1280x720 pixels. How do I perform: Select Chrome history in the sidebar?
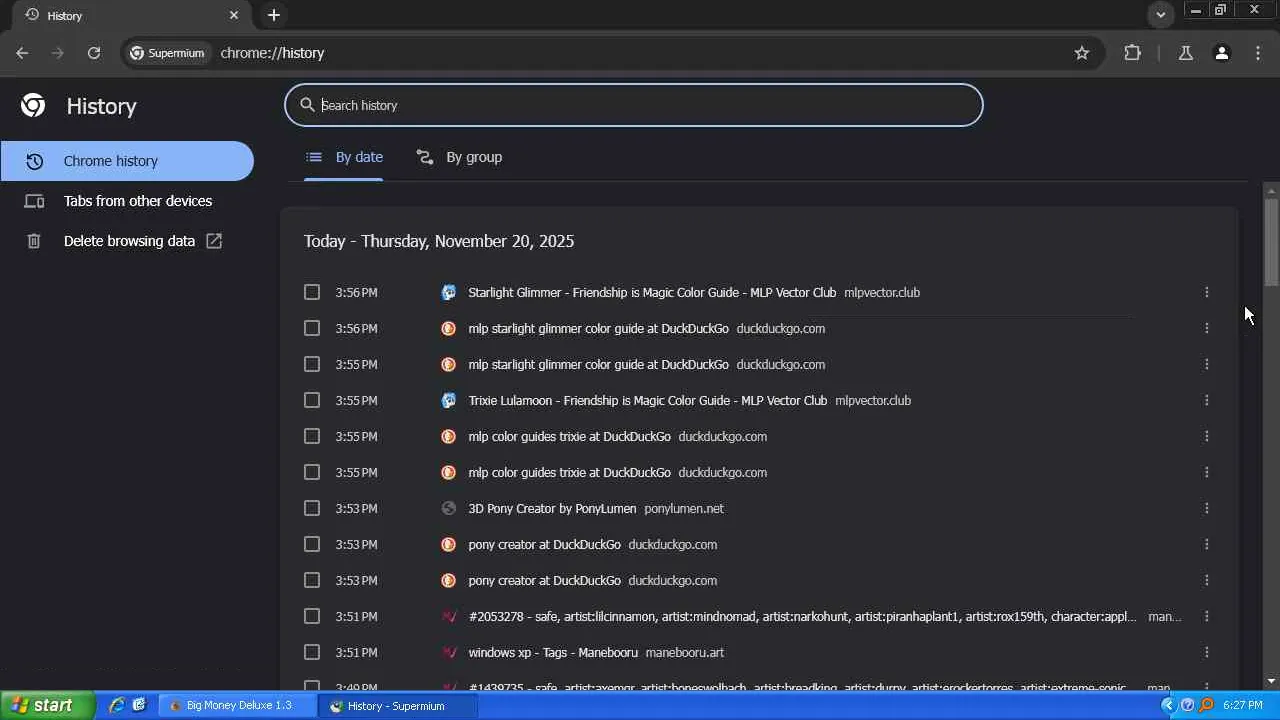tap(127, 161)
